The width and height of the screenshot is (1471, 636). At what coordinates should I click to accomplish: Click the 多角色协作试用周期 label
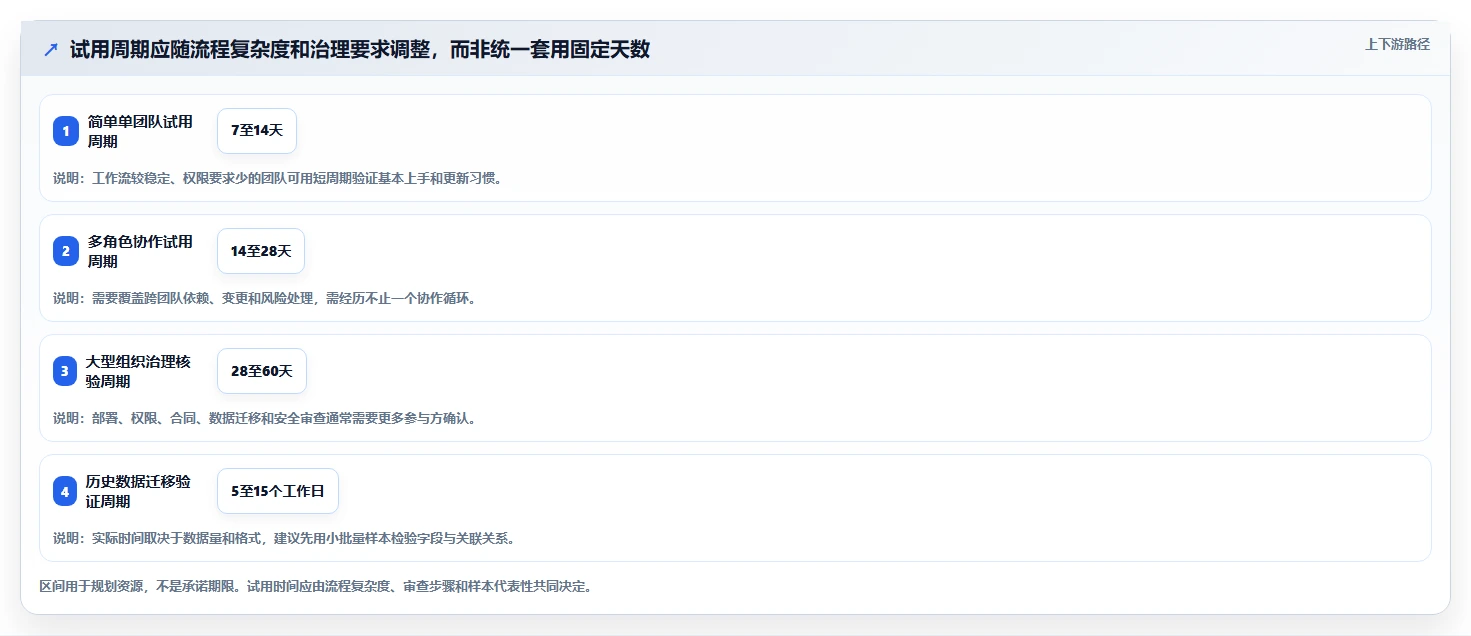point(140,251)
